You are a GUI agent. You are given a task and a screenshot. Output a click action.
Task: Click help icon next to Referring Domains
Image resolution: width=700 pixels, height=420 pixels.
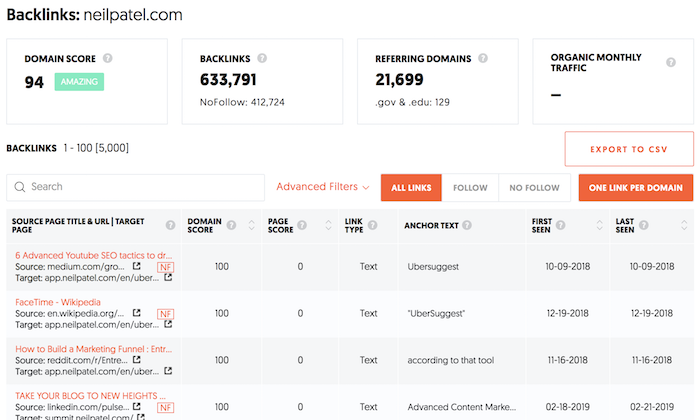[483, 58]
